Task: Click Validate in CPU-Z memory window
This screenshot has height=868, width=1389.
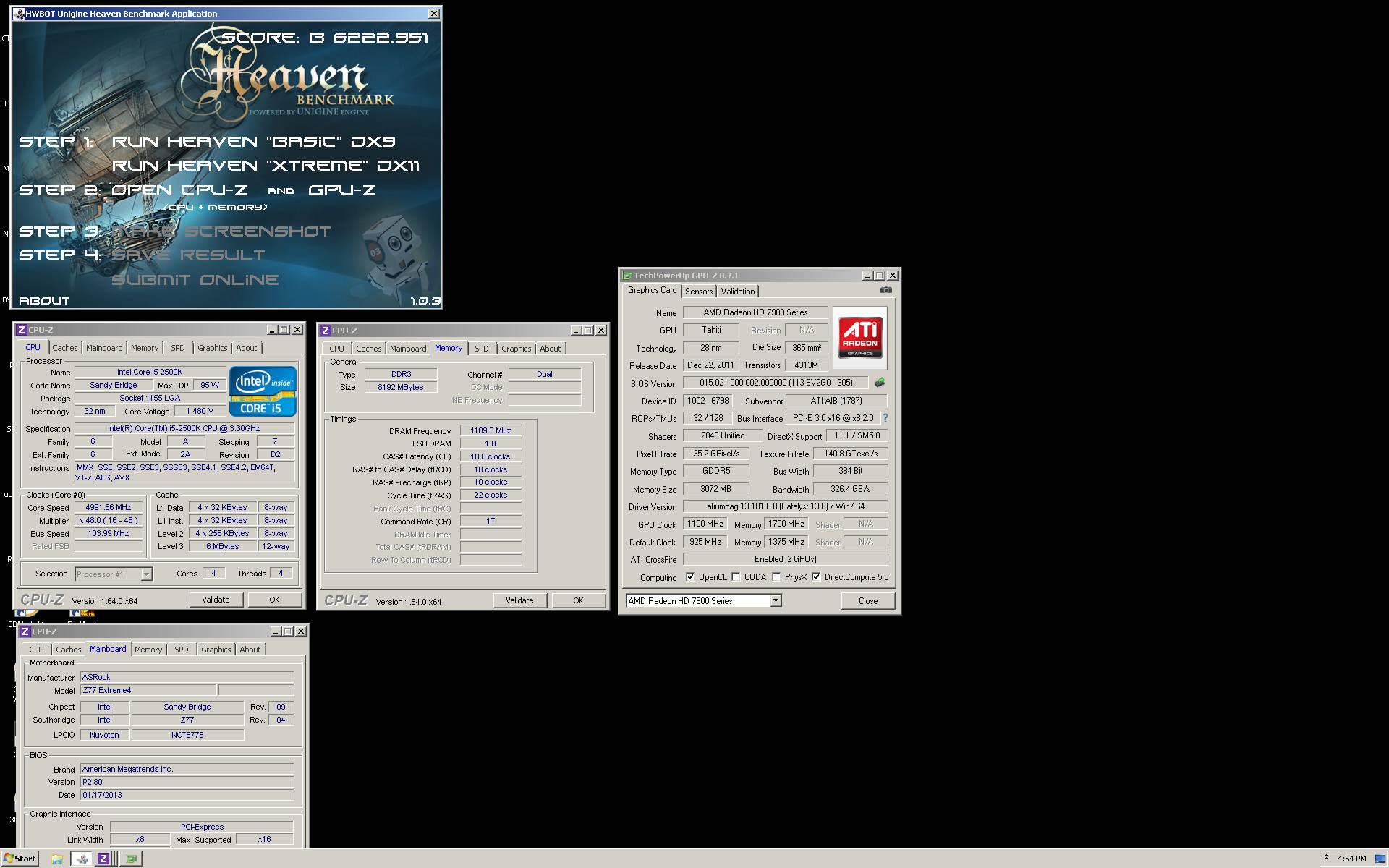Action: click(x=519, y=600)
